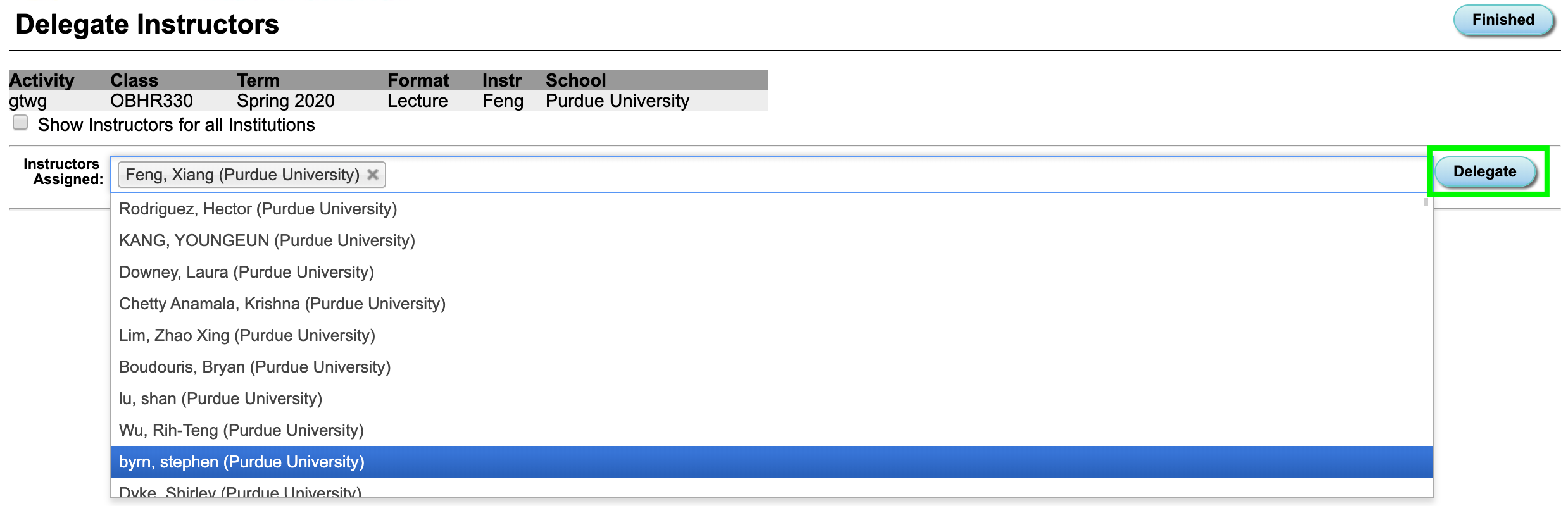
Task: Enable Show Instructors for all Institutions checkbox
Action: point(20,123)
